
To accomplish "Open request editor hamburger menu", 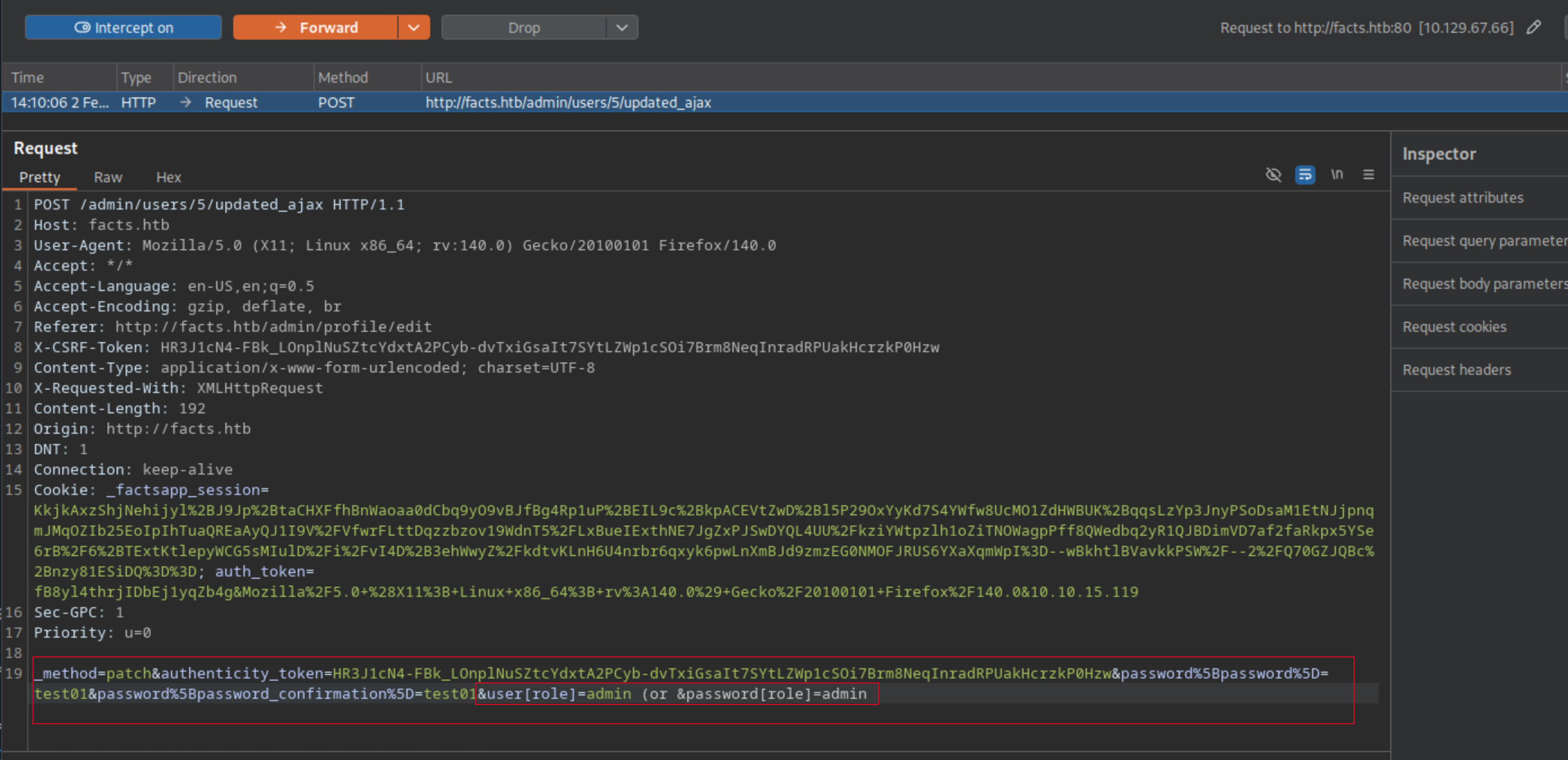I will [1368, 175].
